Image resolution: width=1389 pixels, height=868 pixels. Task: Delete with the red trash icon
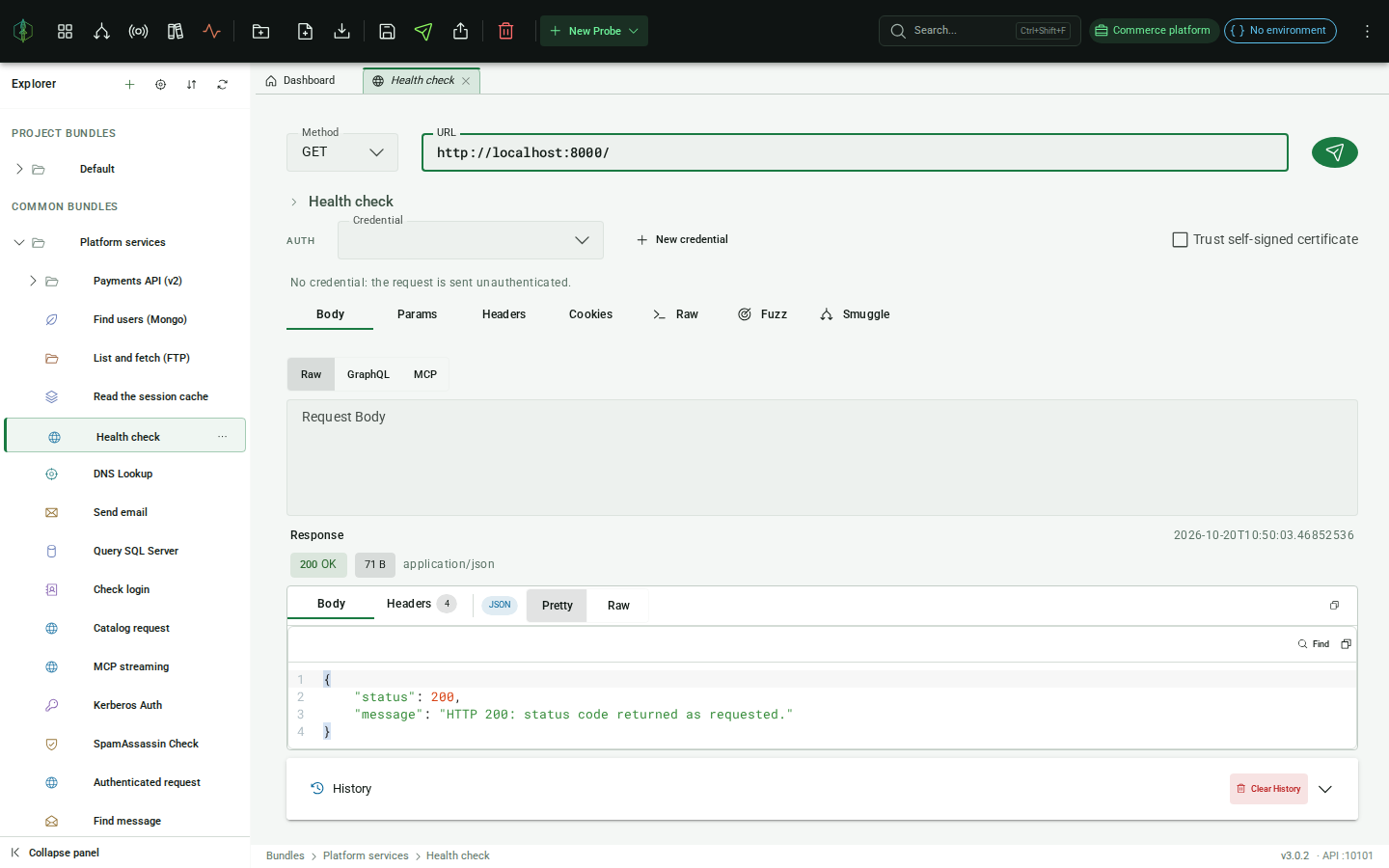pos(505,31)
